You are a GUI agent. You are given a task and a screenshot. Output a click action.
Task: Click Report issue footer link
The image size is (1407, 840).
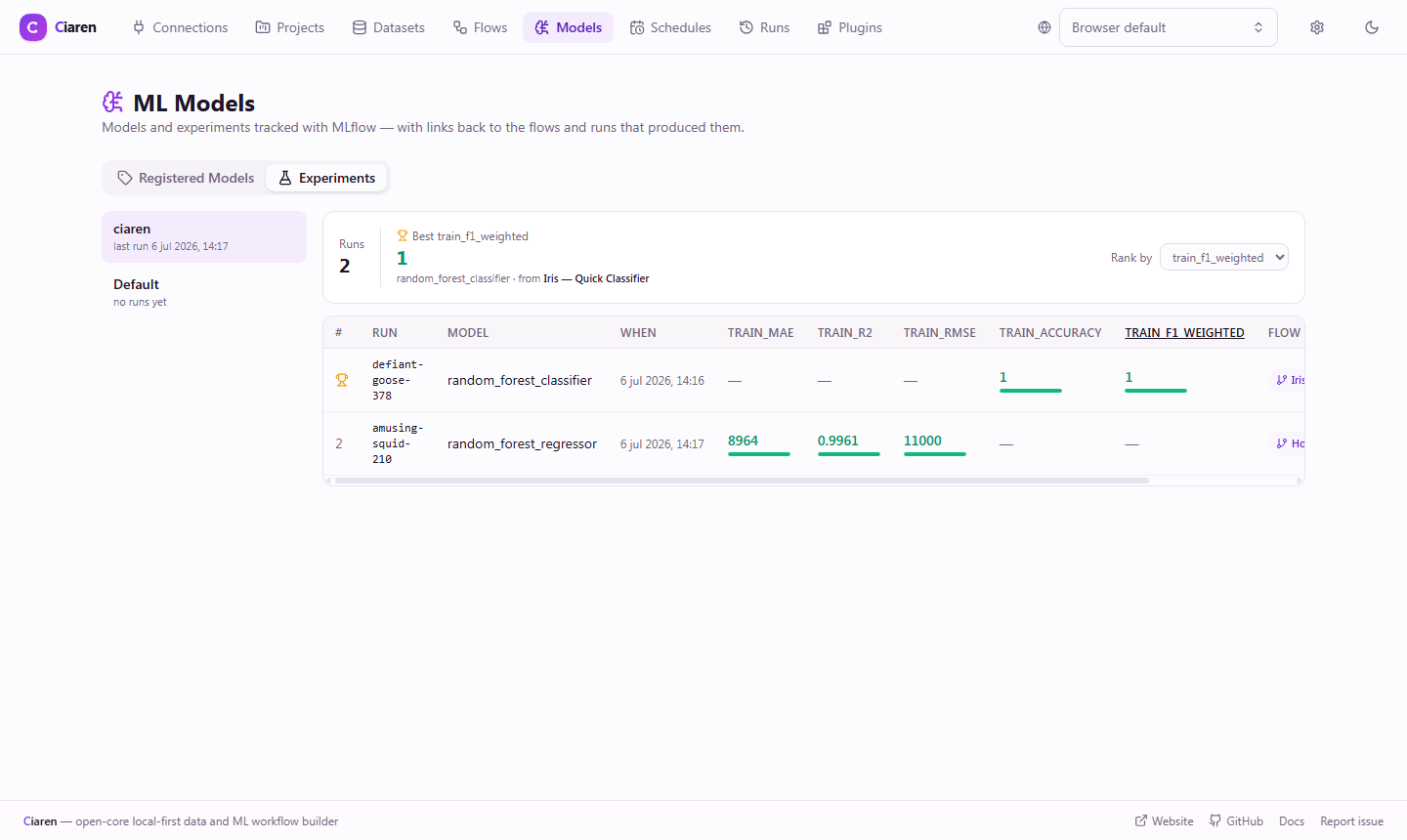1351,821
